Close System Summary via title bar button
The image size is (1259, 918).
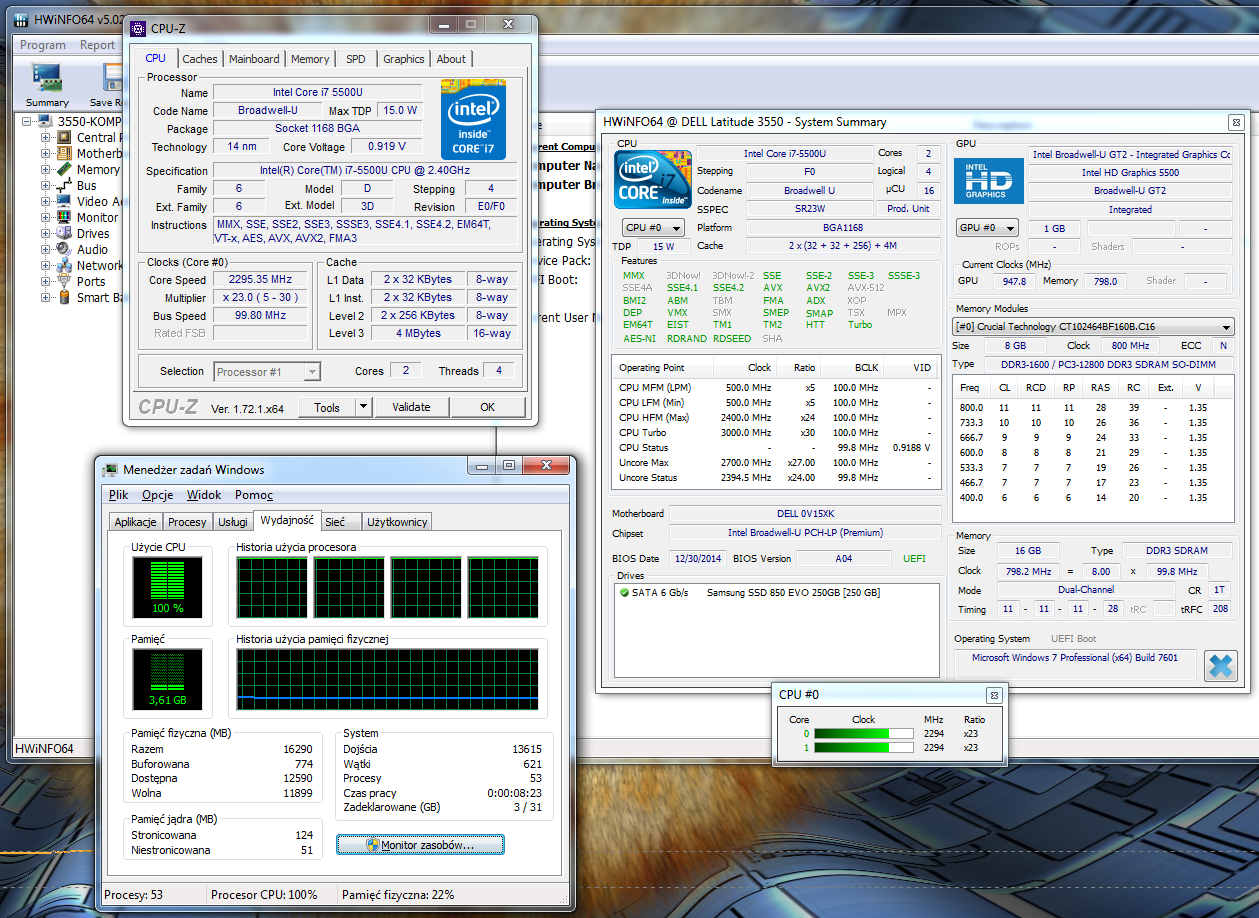1235,122
